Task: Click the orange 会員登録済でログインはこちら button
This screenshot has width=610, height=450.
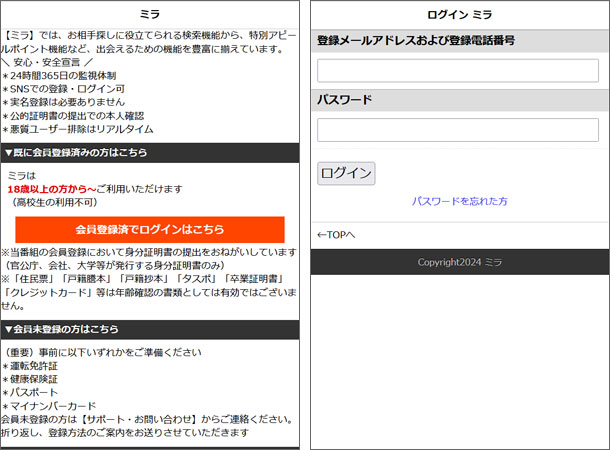Action: 149,229
